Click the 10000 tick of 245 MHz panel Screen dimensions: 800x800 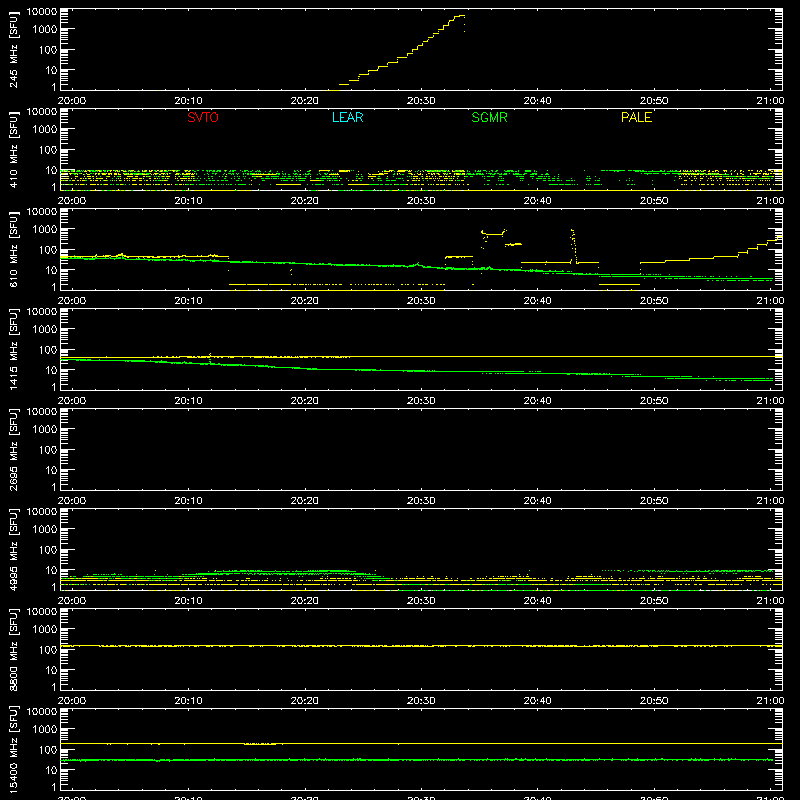pos(42,12)
